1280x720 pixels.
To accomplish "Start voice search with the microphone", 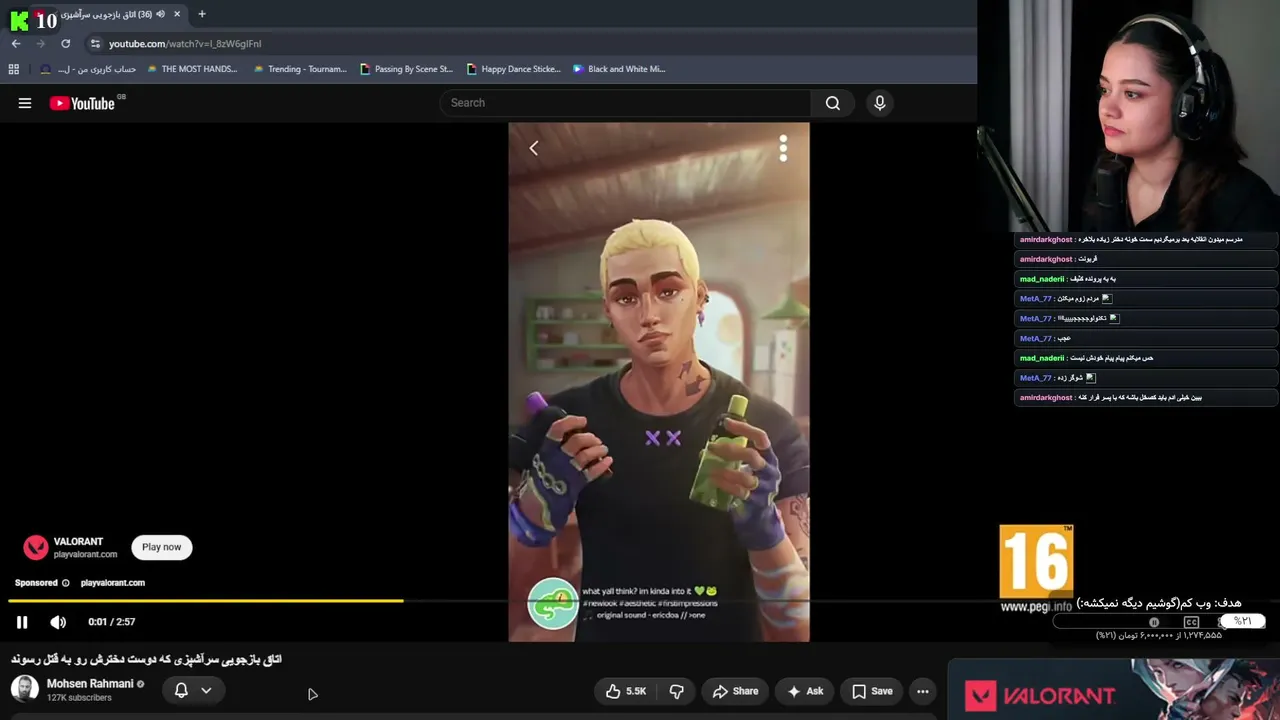I will click(x=880, y=103).
